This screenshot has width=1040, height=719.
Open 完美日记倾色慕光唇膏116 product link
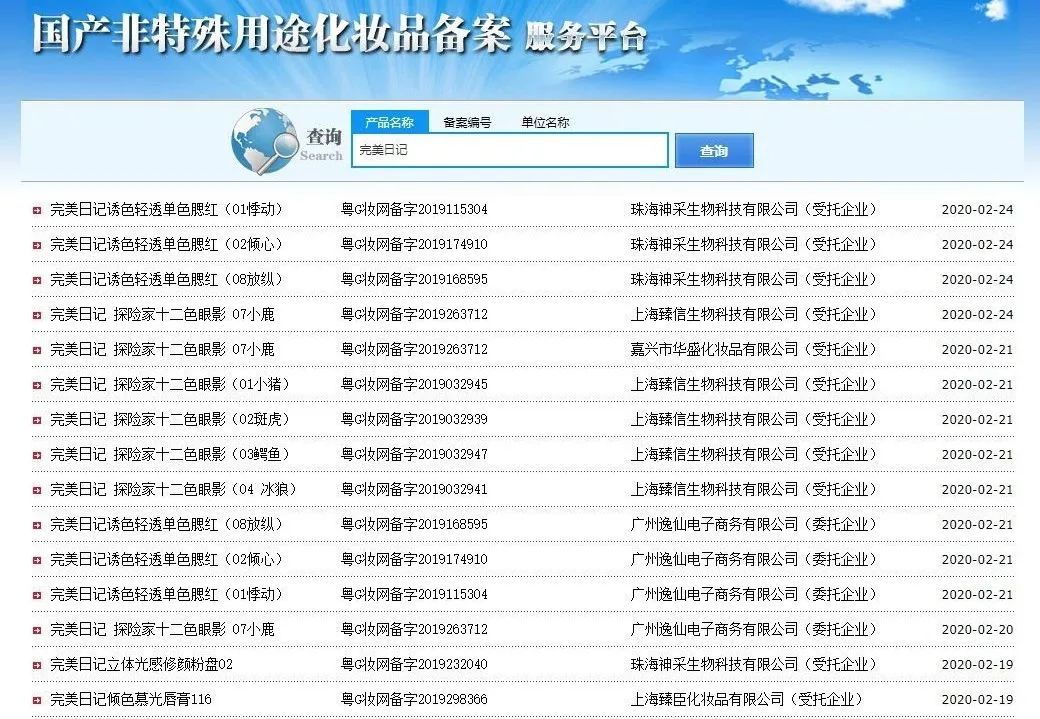pyautogui.click(x=131, y=699)
